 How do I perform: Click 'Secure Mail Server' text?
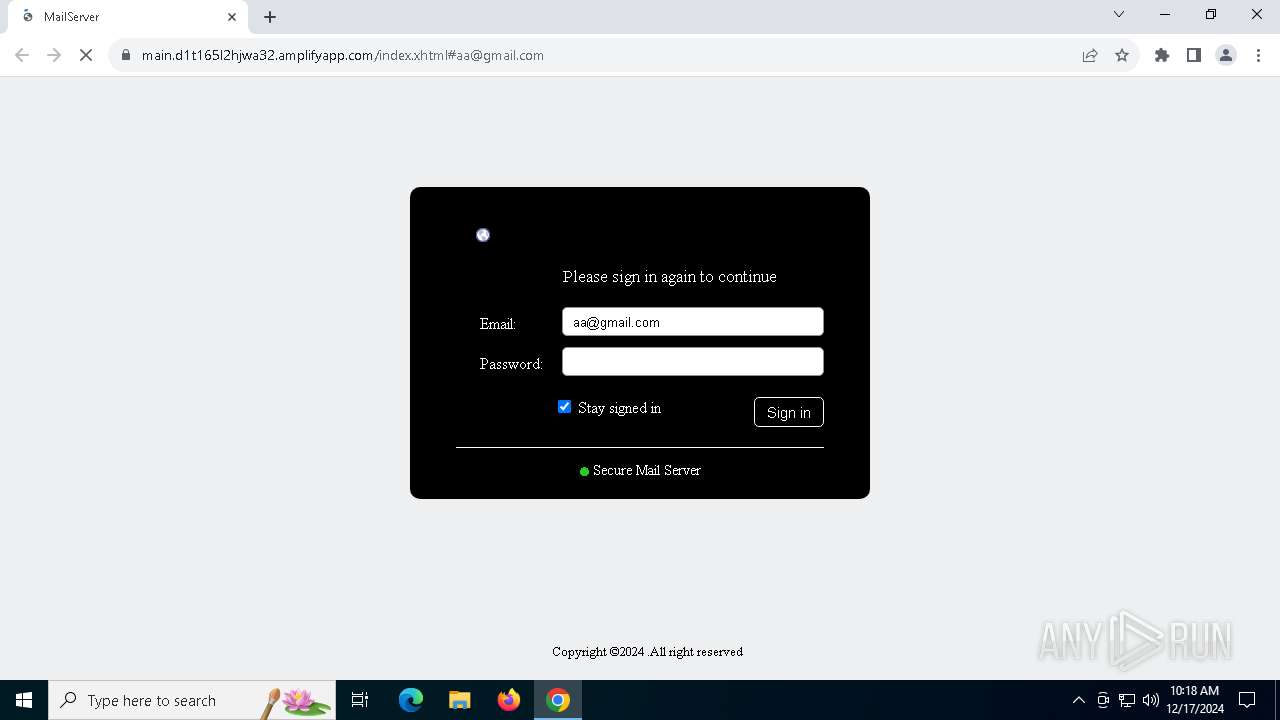(647, 470)
